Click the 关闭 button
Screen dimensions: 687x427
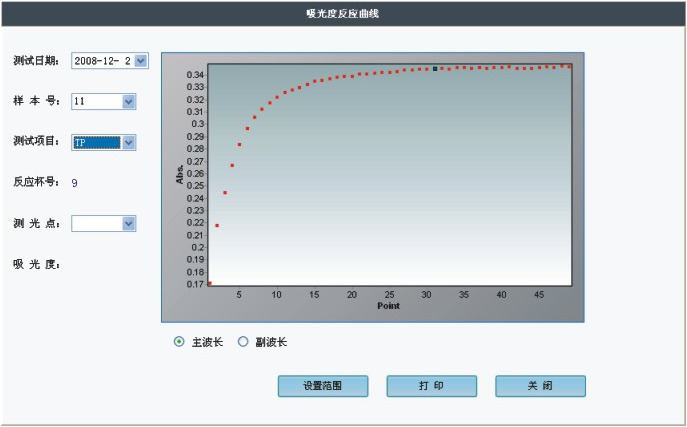point(540,386)
